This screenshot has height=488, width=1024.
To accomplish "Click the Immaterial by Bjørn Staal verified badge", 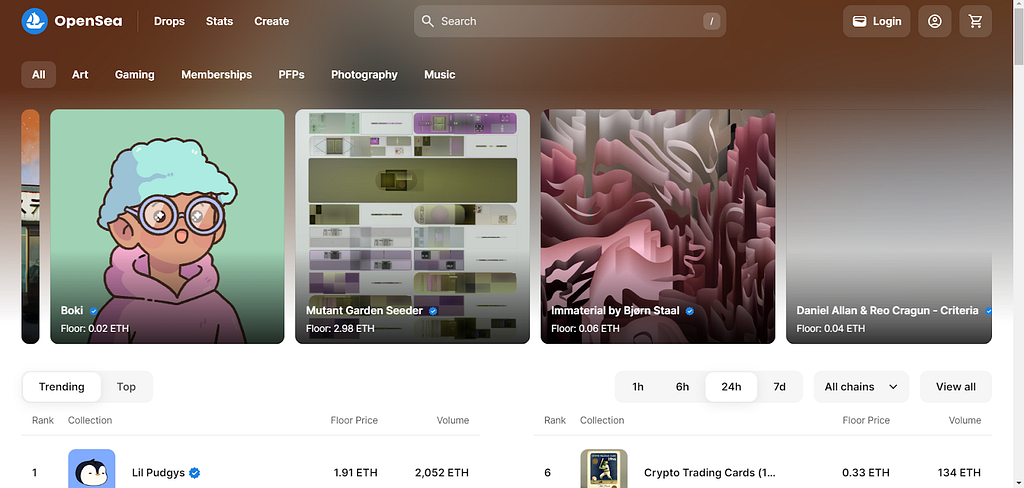I will point(690,311).
